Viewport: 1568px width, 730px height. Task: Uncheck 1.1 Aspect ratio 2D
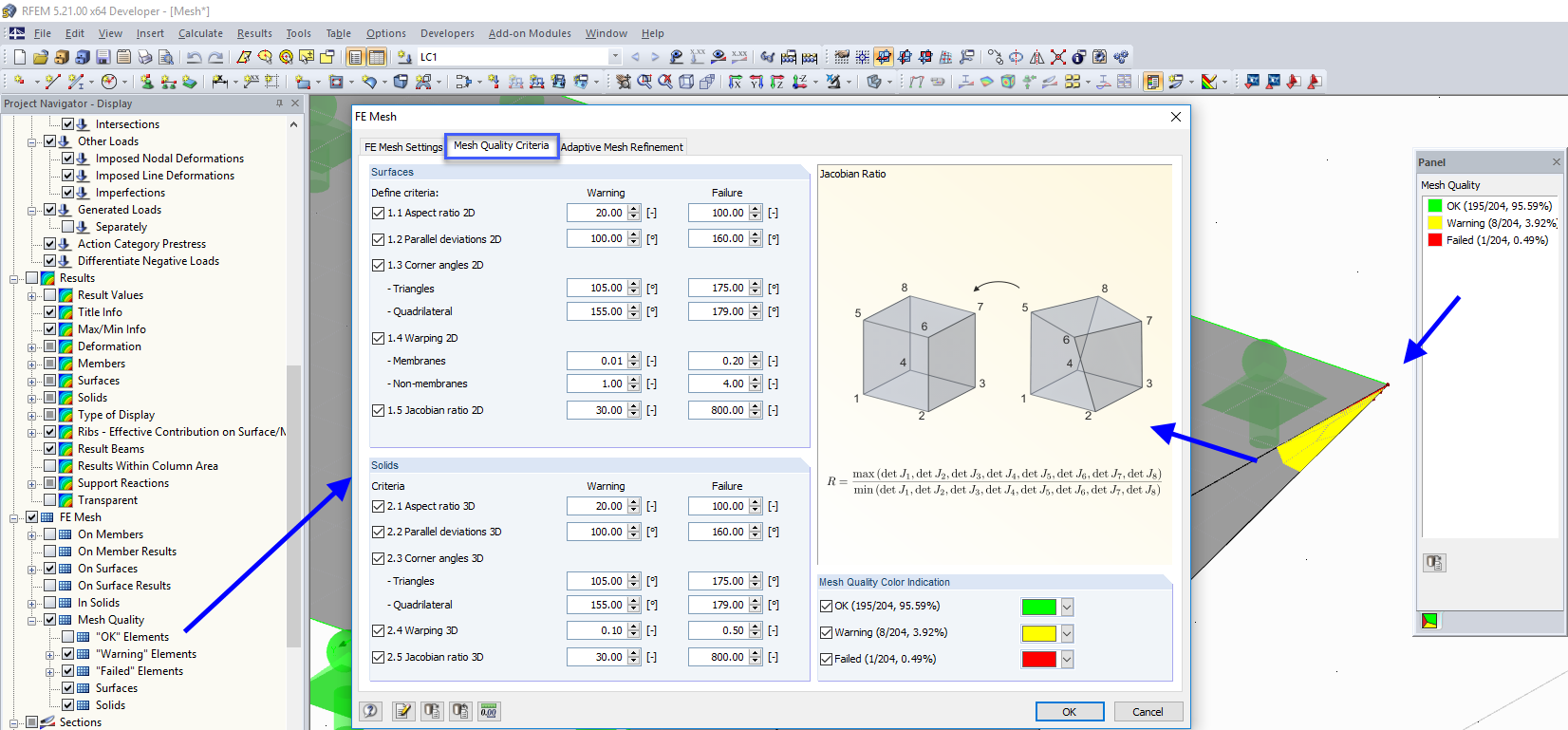click(378, 214)
